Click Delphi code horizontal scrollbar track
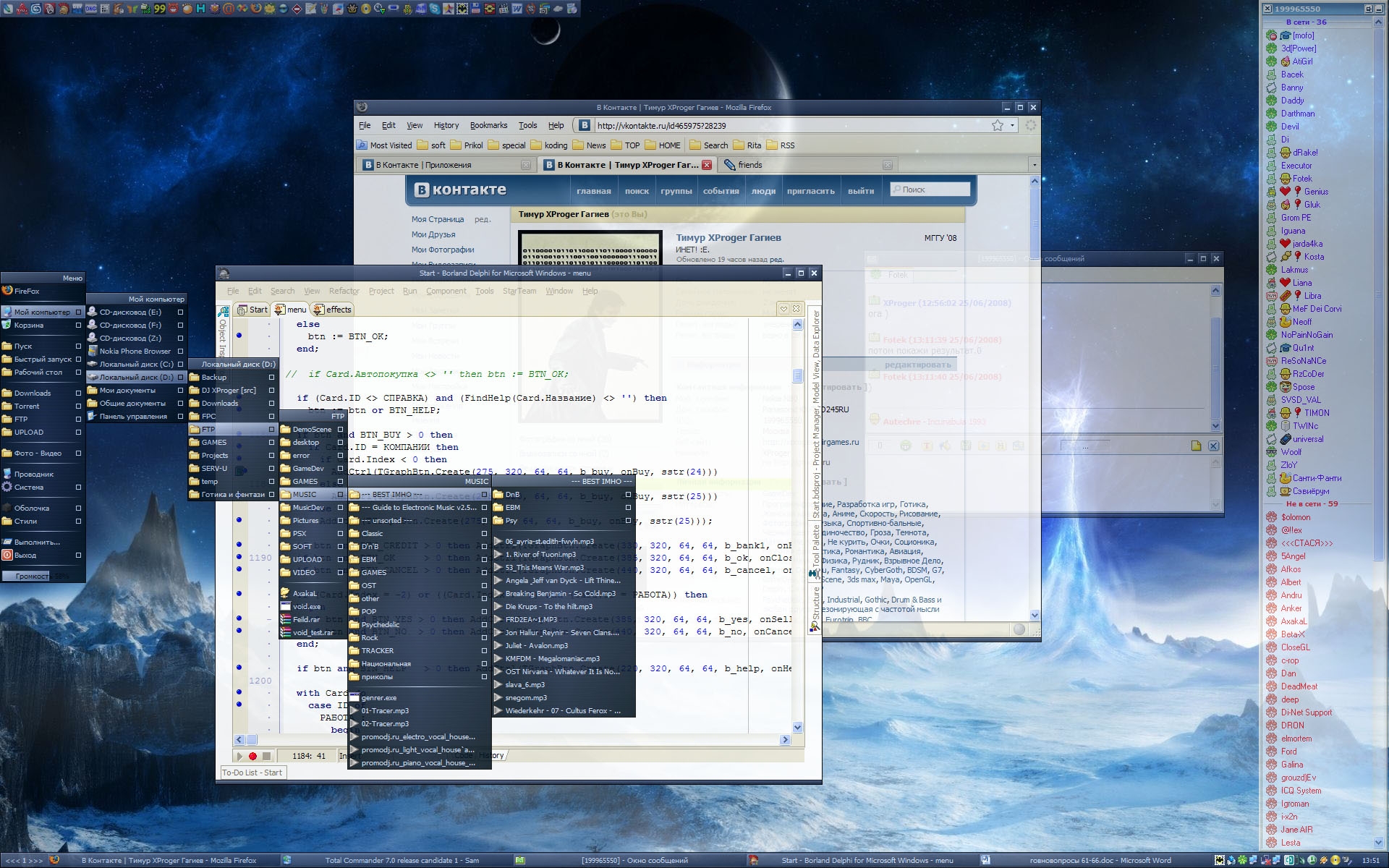 coord(514,740)
